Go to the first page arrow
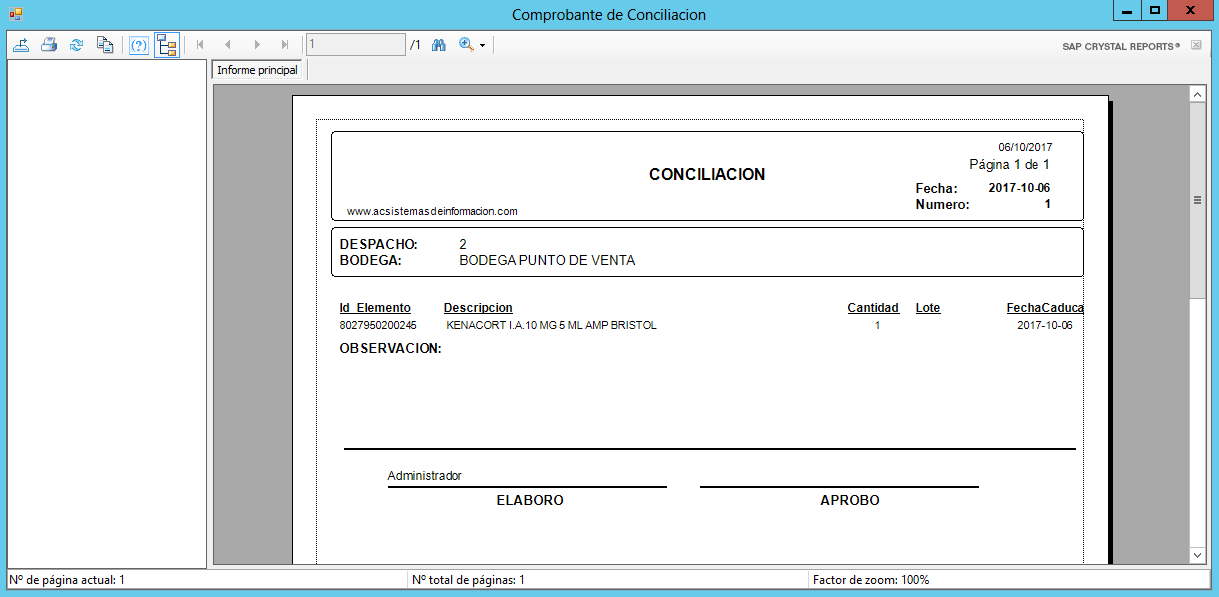 click(200, 45)
